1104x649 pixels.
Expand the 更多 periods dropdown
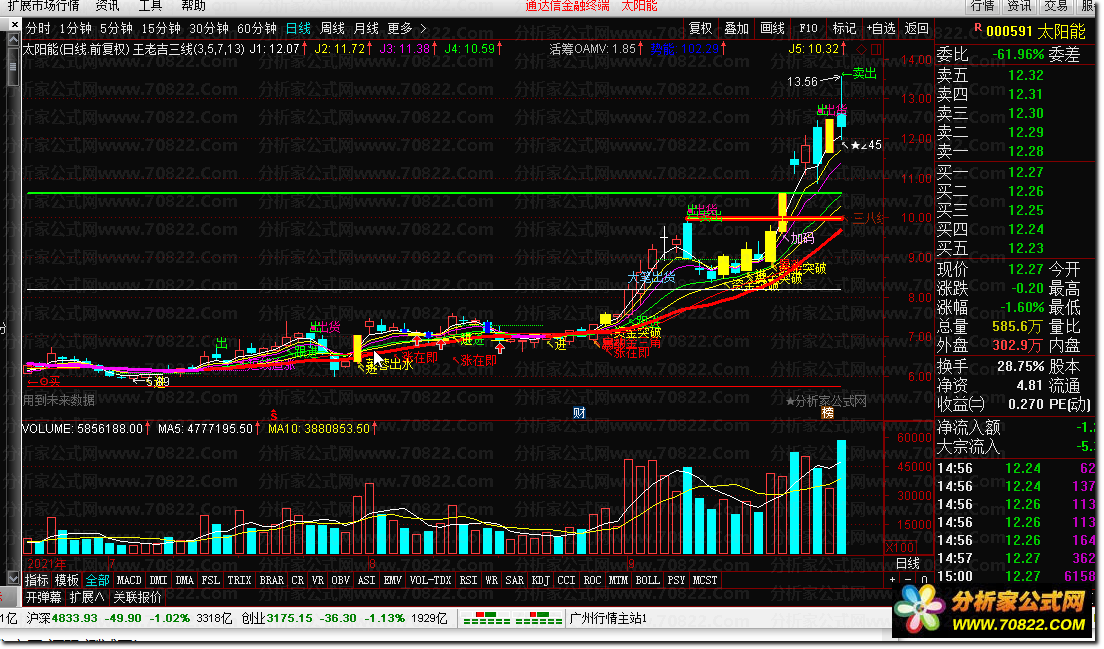407,29
